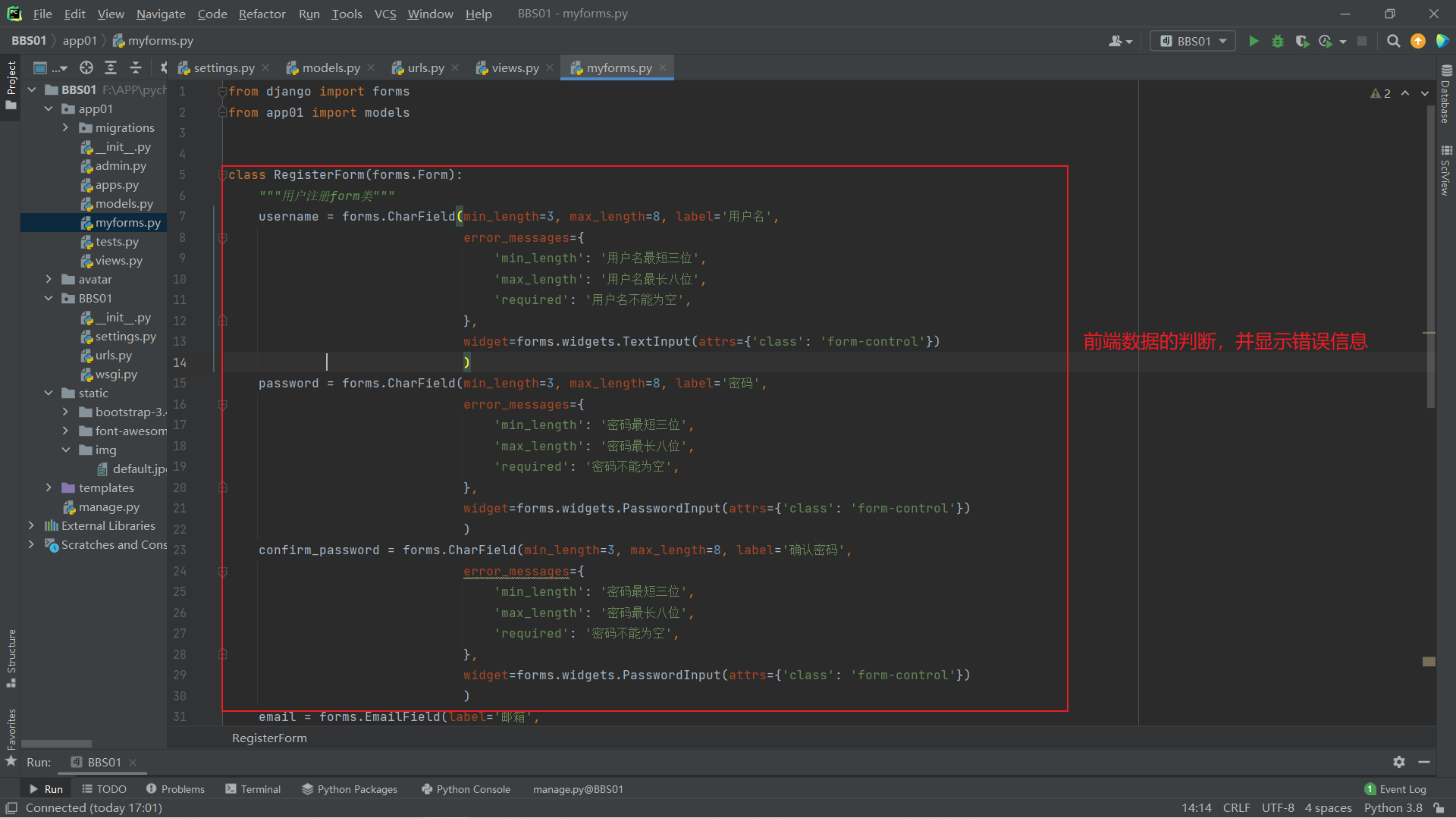This screenshot has height=818, width=1456.
Task: Expand the migrations folder
Action: click(65, 127)
